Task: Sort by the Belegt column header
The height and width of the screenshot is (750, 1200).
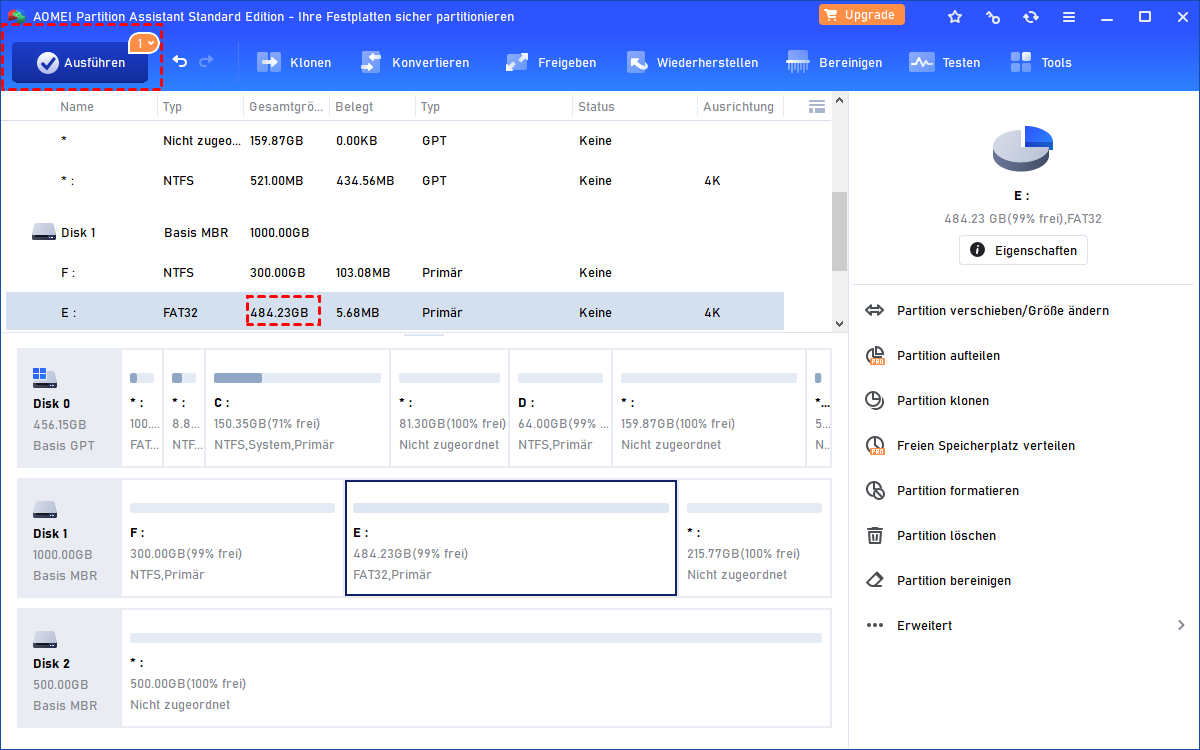Action: [x=354, y=106]
